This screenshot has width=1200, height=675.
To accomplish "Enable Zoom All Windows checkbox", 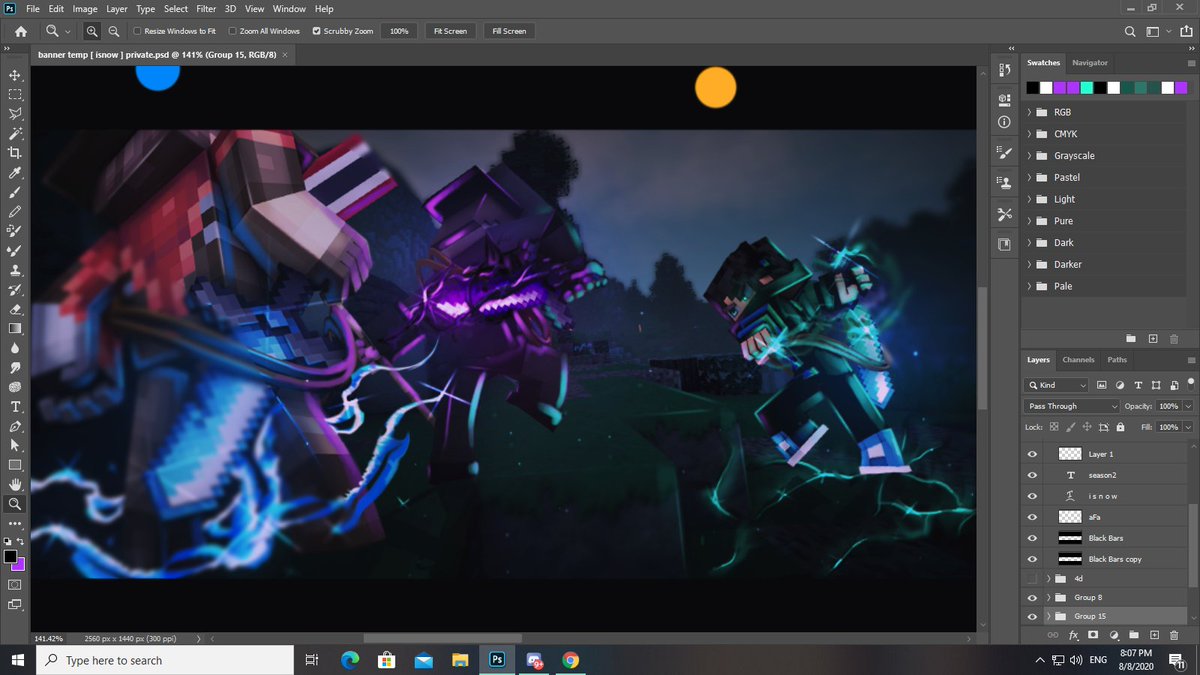I will [232, 31].
